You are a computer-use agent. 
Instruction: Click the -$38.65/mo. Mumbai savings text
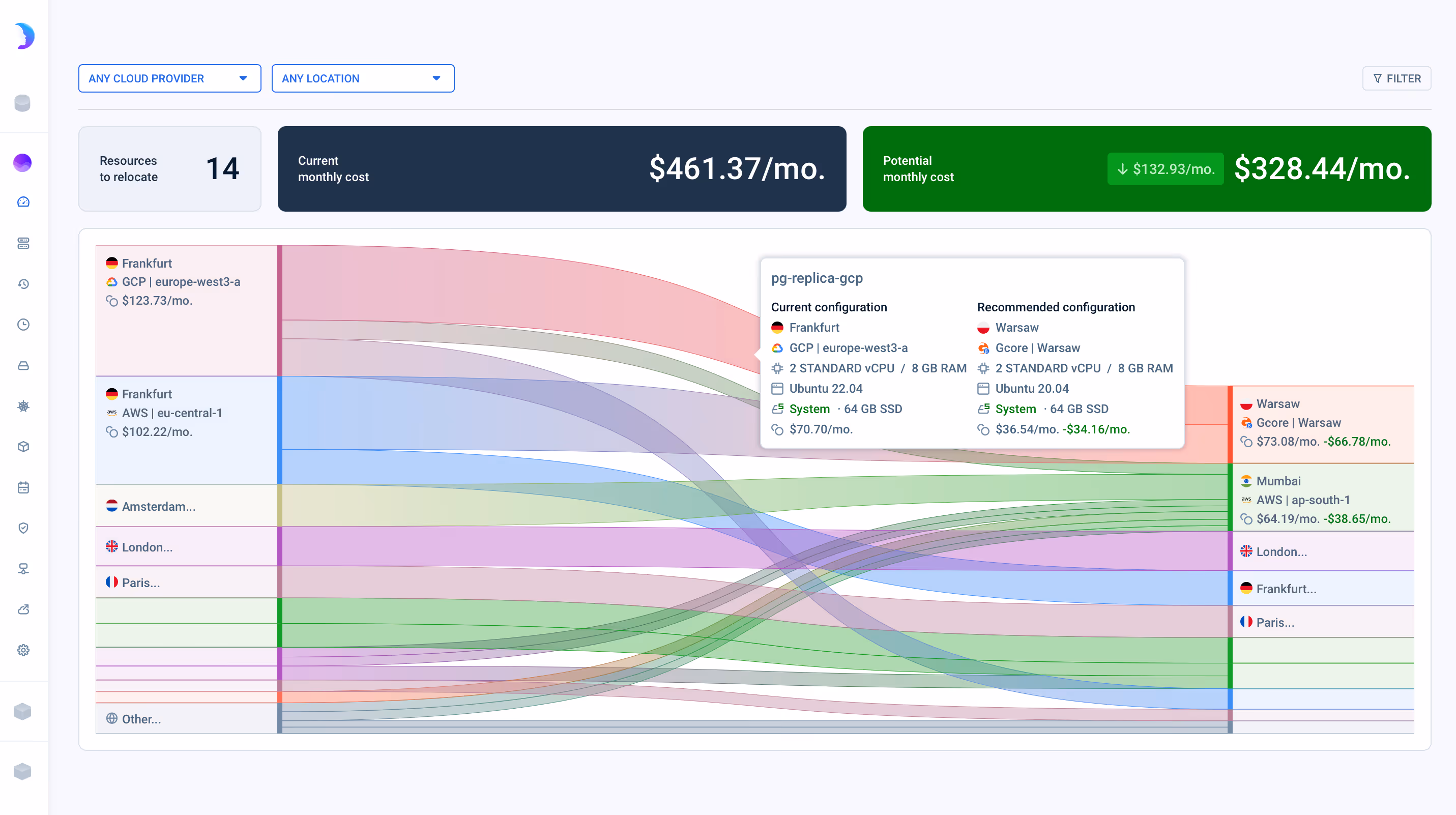tap(1356, 518)
